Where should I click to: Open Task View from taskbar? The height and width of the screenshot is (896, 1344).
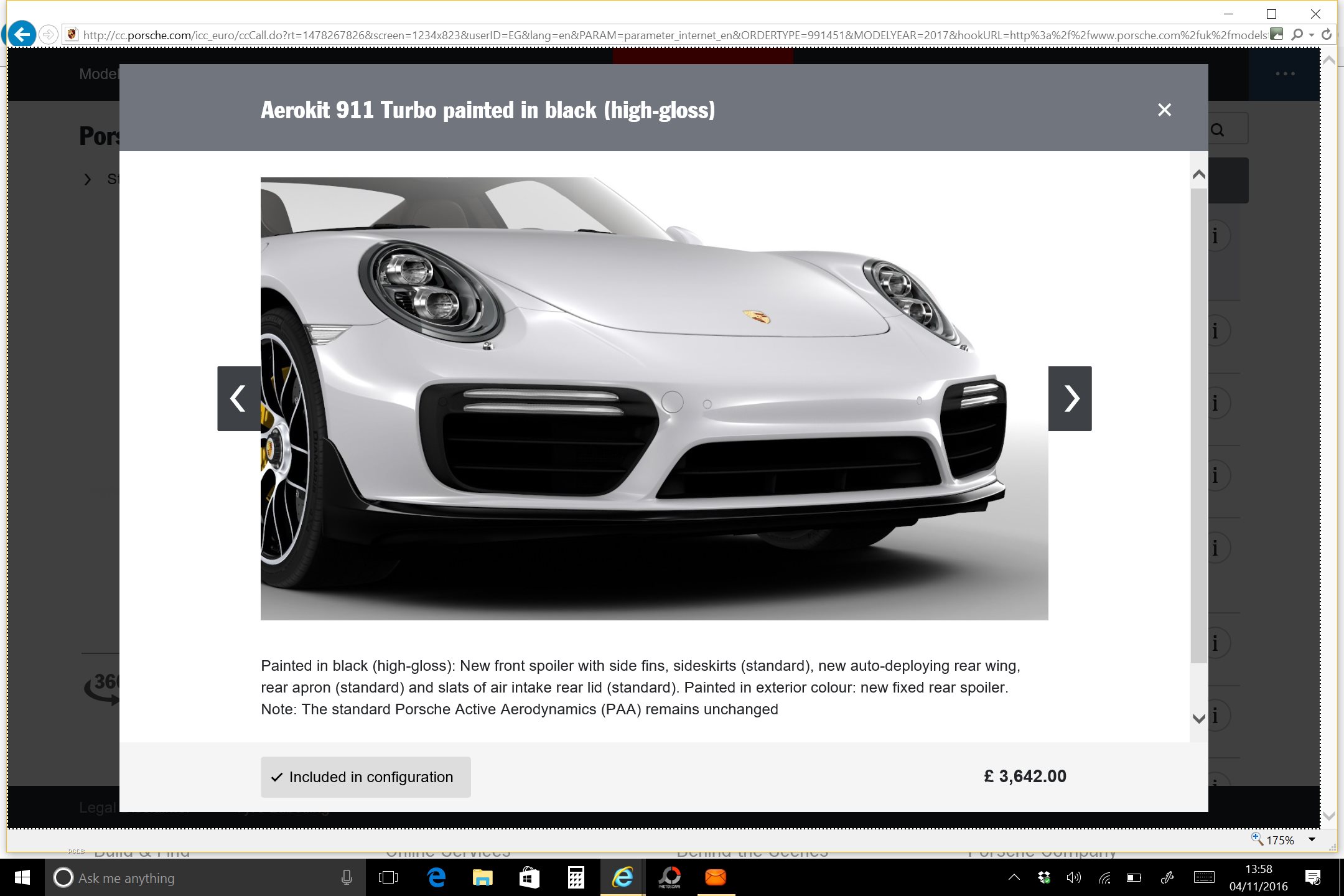(x=388, y=878)
